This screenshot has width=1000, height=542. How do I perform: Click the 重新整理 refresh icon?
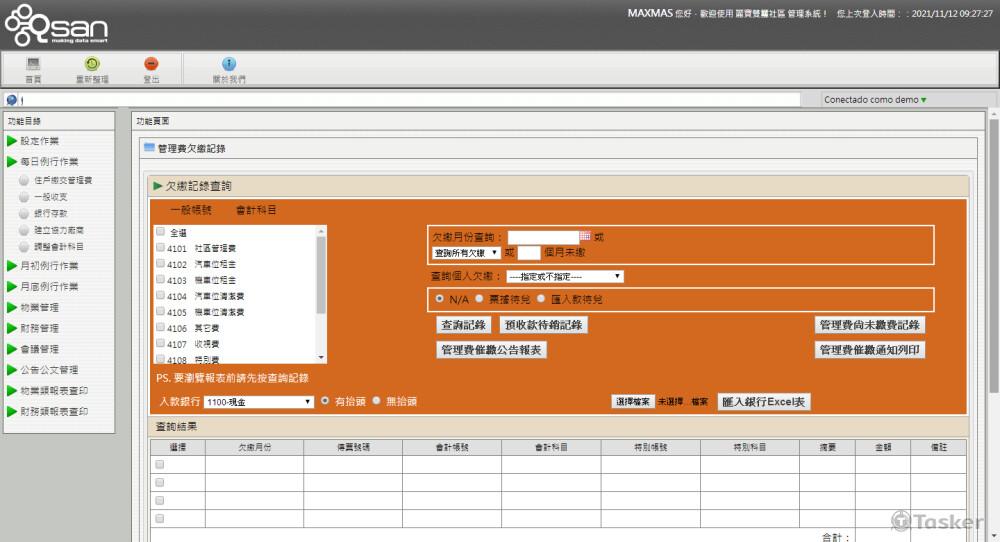pyautogui.click(x=92, y=64)
